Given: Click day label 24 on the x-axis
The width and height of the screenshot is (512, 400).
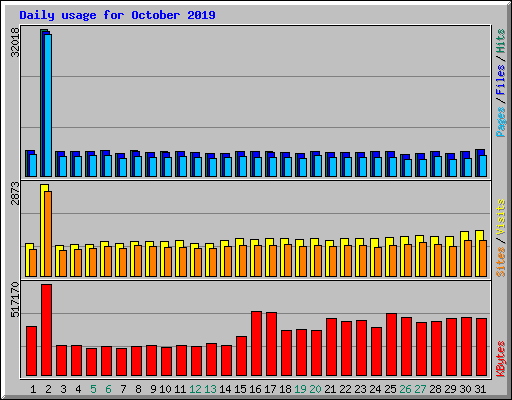Looking at the screenshot, I should pyautogui.click(x=375, y=389).
